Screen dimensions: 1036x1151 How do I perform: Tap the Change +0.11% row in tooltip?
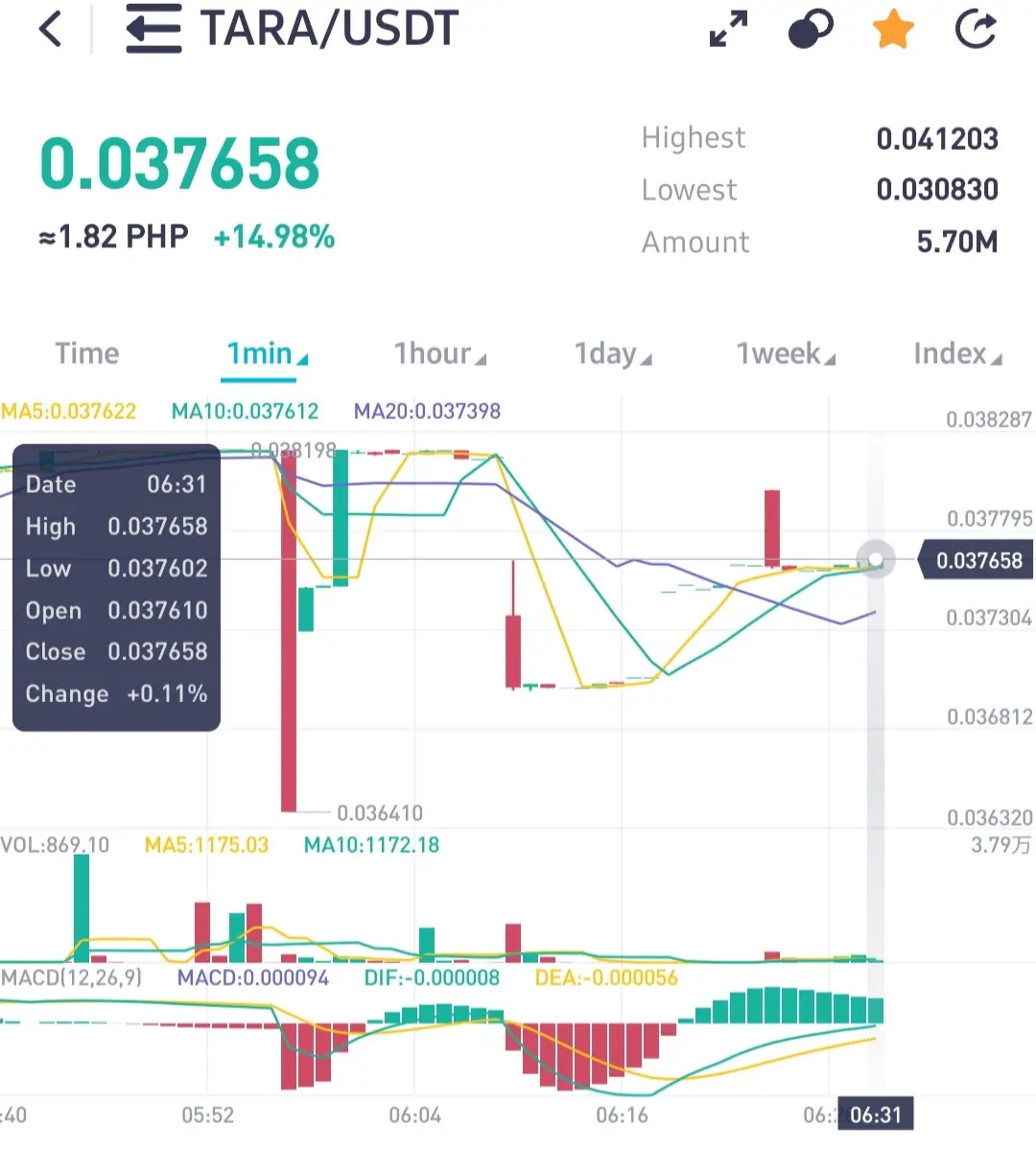point(116,693)
